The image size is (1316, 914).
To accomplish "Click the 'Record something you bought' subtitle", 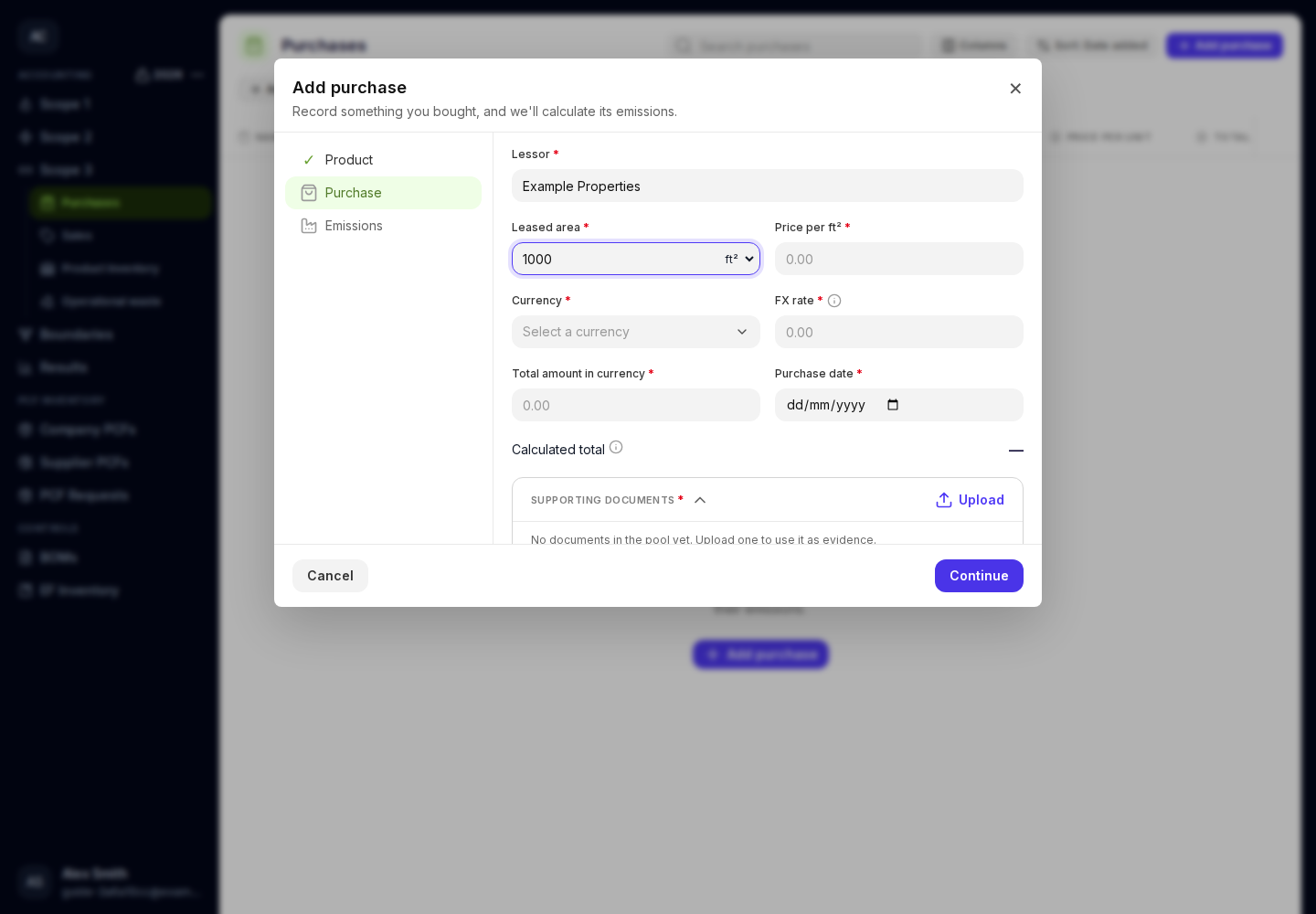I will pos(484,112).
